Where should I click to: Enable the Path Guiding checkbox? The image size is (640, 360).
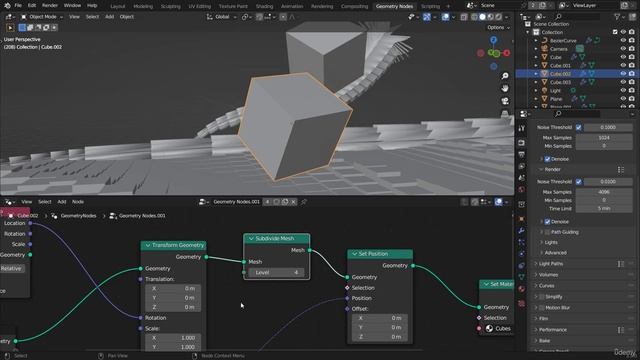click(x=547, y=232)
